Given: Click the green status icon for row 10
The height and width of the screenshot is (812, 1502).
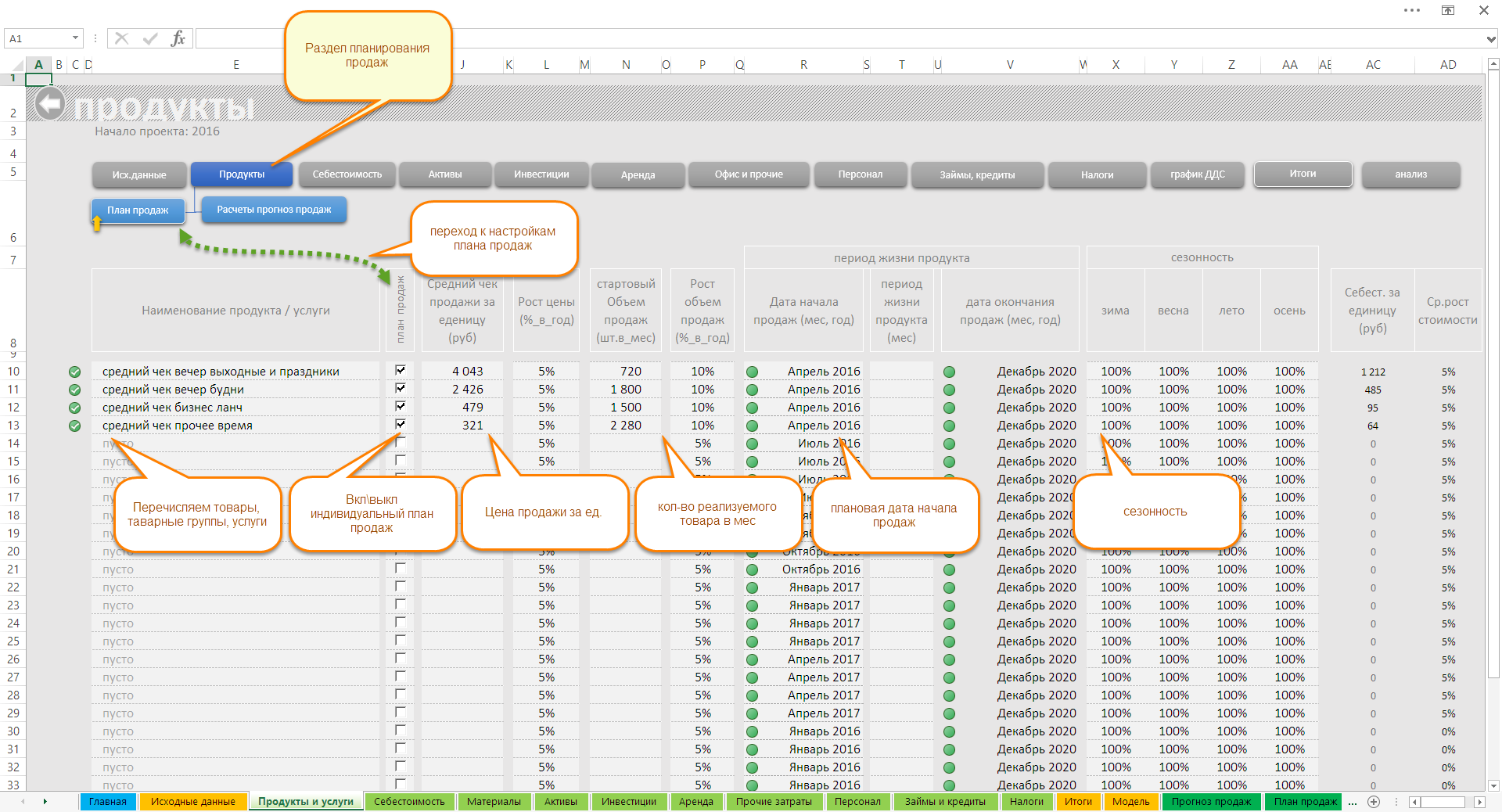Looking at the screenshot, I should [x=74, y=372].
